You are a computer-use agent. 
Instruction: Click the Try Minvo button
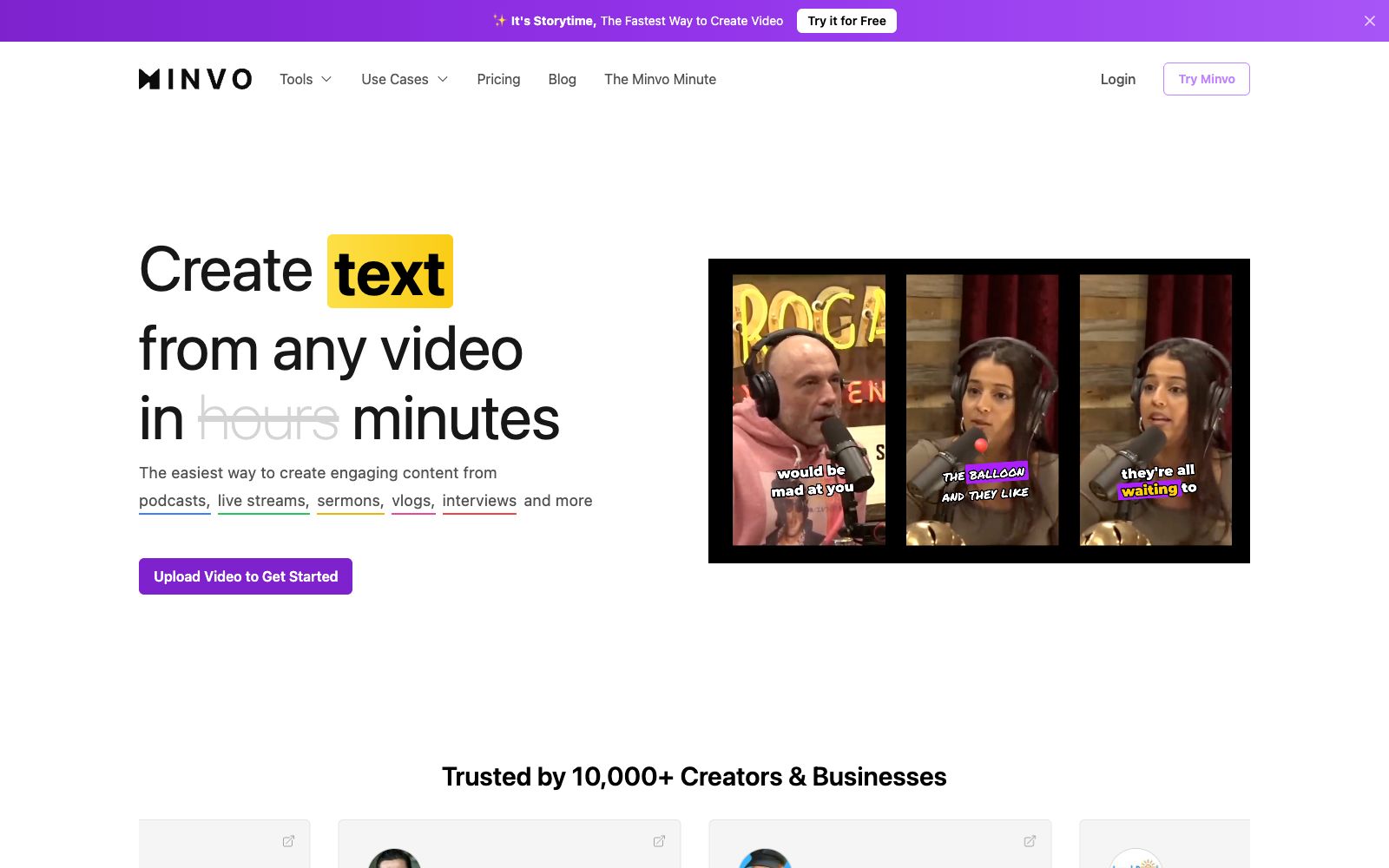click(x=1207, y=79)
